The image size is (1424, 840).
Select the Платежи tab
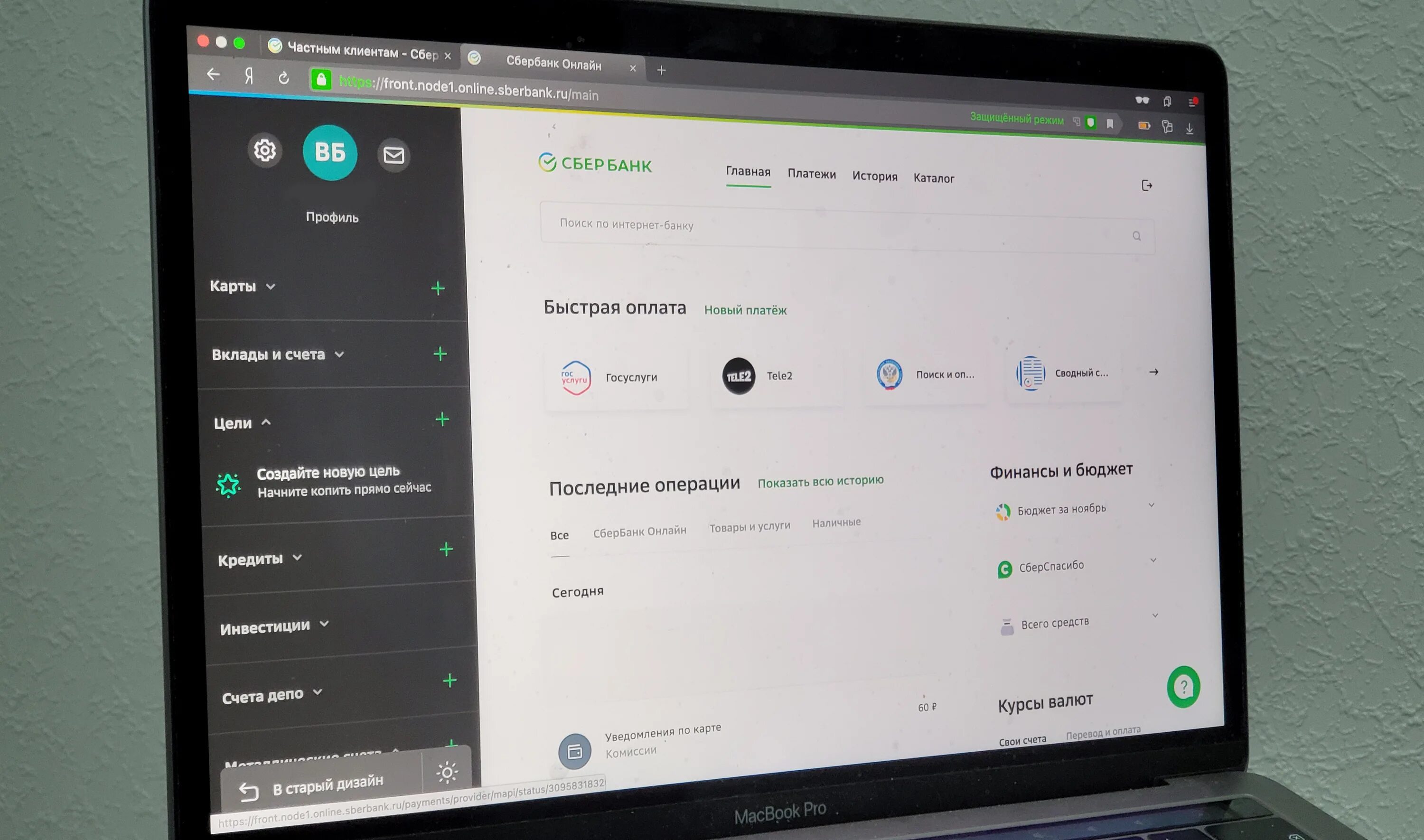click(x=812, y=175)
